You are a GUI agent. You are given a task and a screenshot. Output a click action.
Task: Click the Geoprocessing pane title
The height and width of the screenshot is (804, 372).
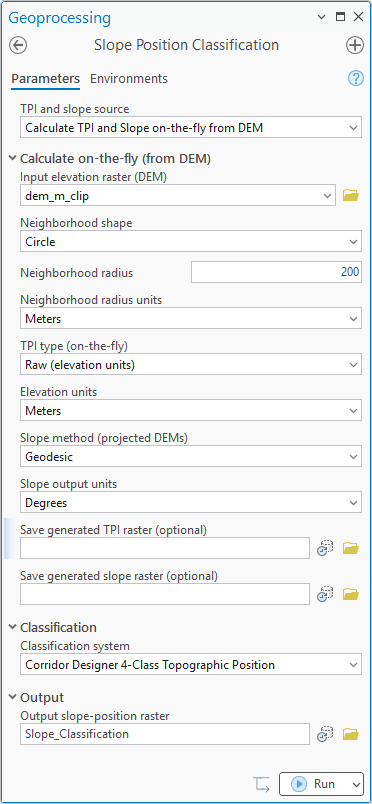[60, 18]
